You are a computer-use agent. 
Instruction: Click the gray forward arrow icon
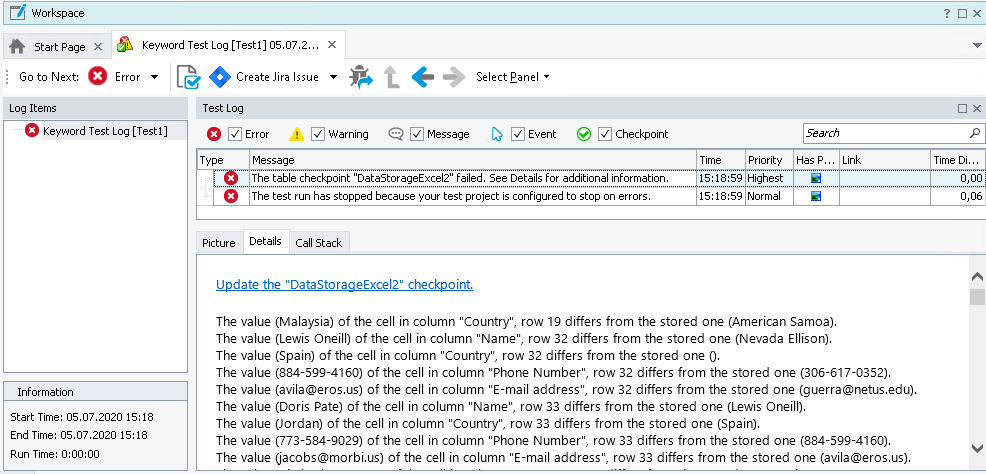(x=453, y=77)
